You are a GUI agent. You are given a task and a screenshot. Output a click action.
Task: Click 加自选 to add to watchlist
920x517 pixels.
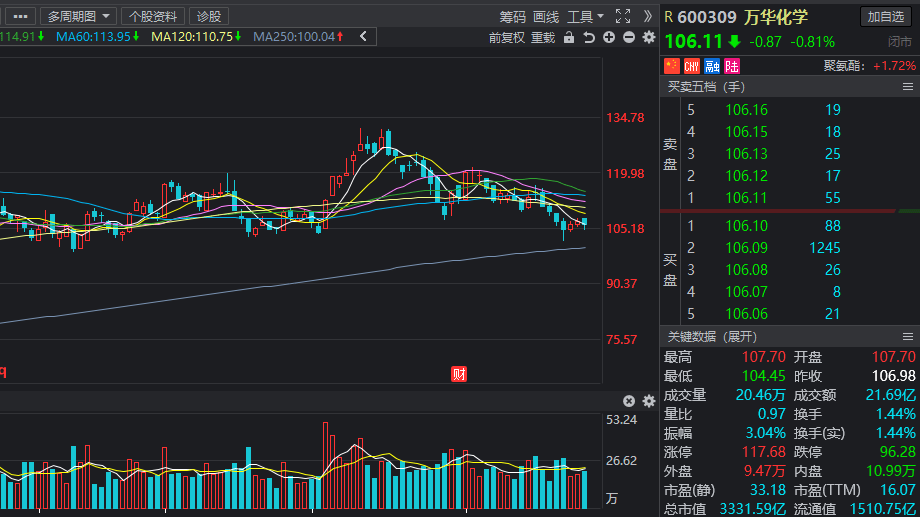click(x=887, y=17)
